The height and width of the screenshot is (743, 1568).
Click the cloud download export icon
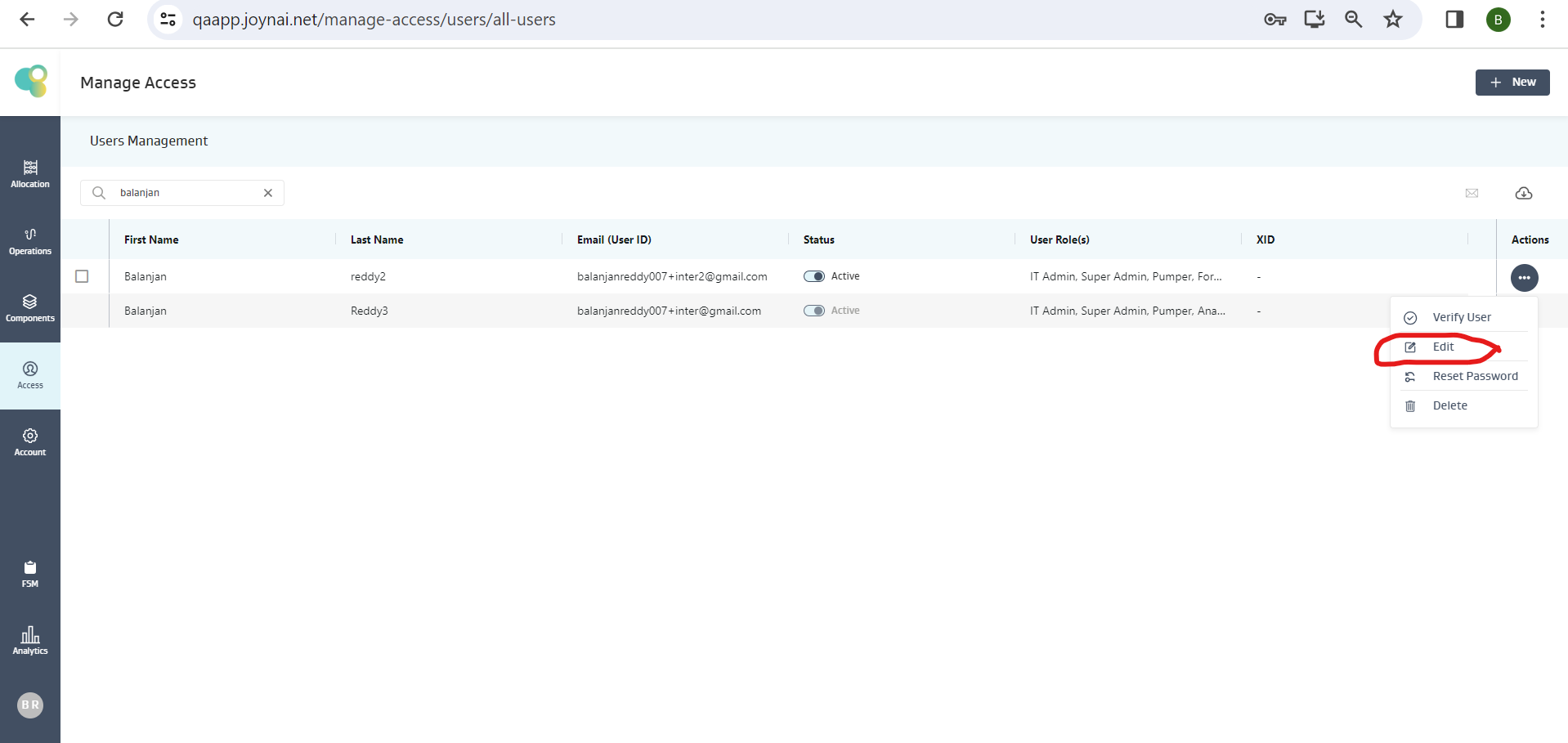coord(1523,193)
